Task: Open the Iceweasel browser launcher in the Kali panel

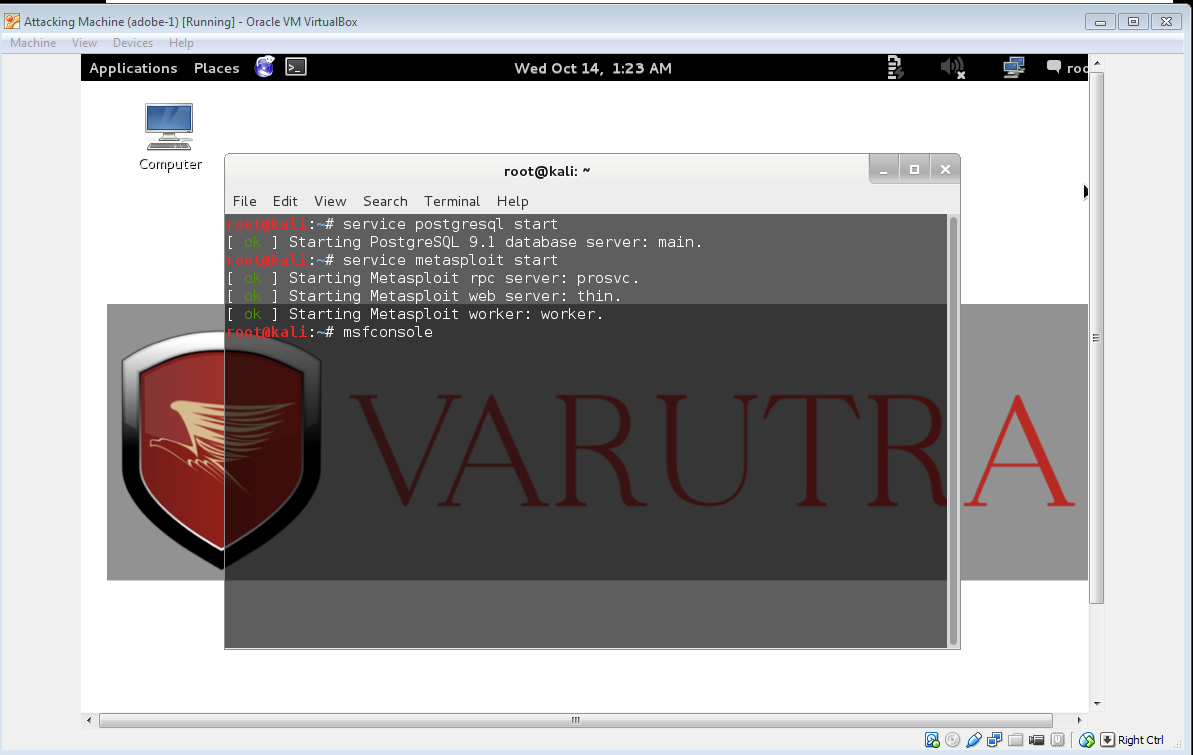Action: pyautogui.click(x=265, y=67)
